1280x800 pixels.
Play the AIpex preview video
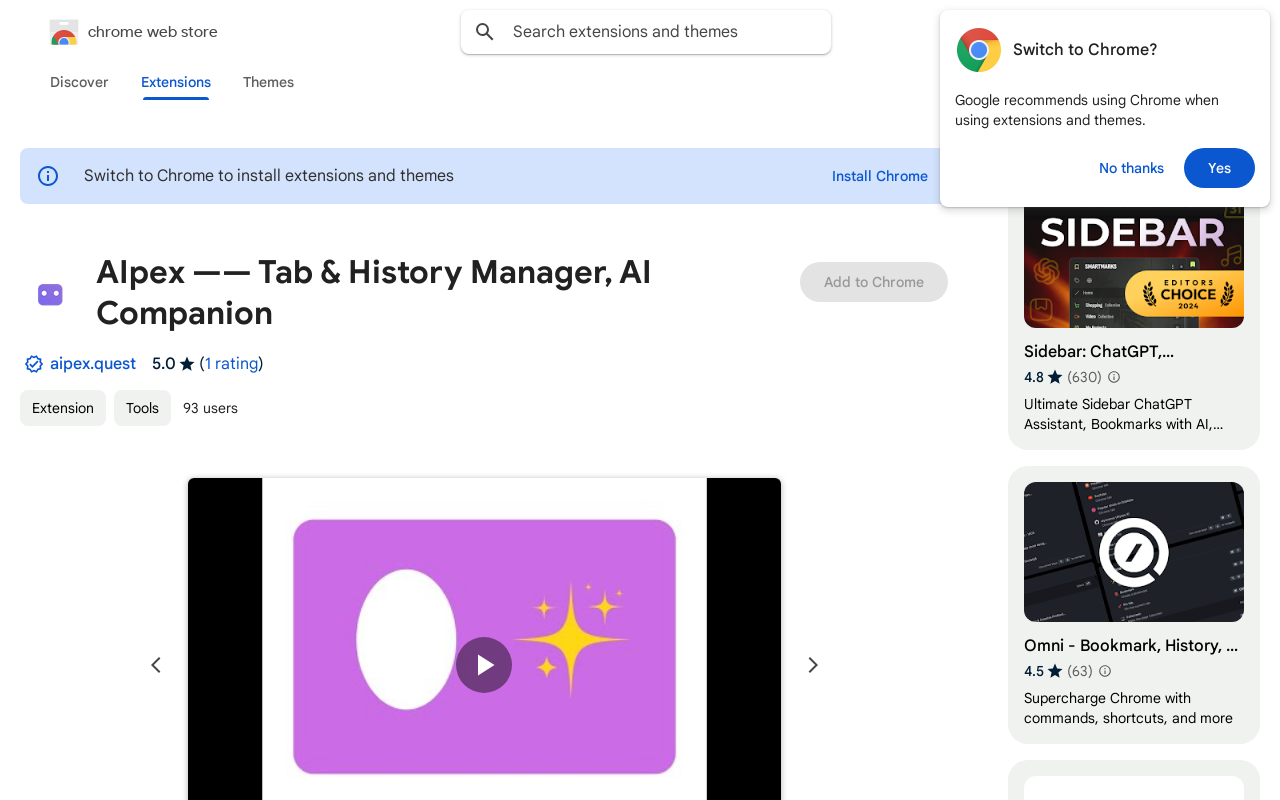tap(484, 665)
